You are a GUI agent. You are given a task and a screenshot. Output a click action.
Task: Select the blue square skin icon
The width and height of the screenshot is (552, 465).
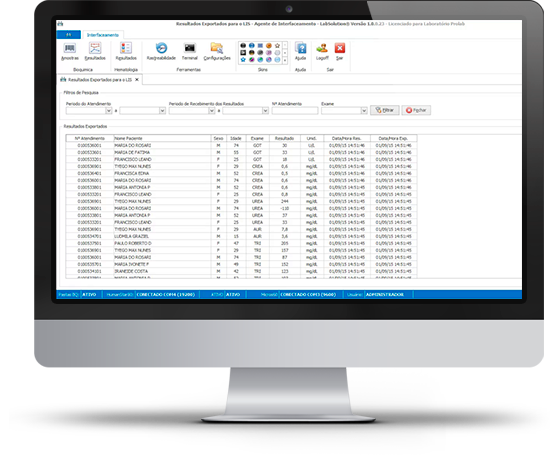pyautogui.click(x=260, y=45)
